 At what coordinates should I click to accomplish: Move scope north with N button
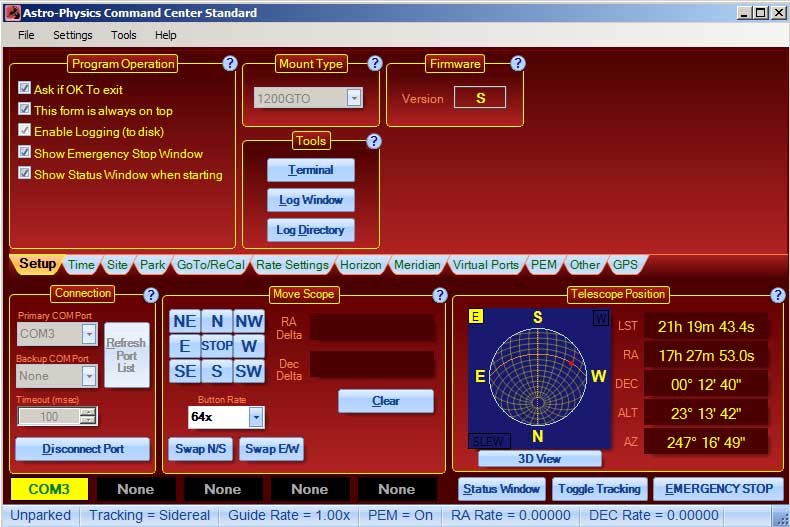tap(217, 321)
